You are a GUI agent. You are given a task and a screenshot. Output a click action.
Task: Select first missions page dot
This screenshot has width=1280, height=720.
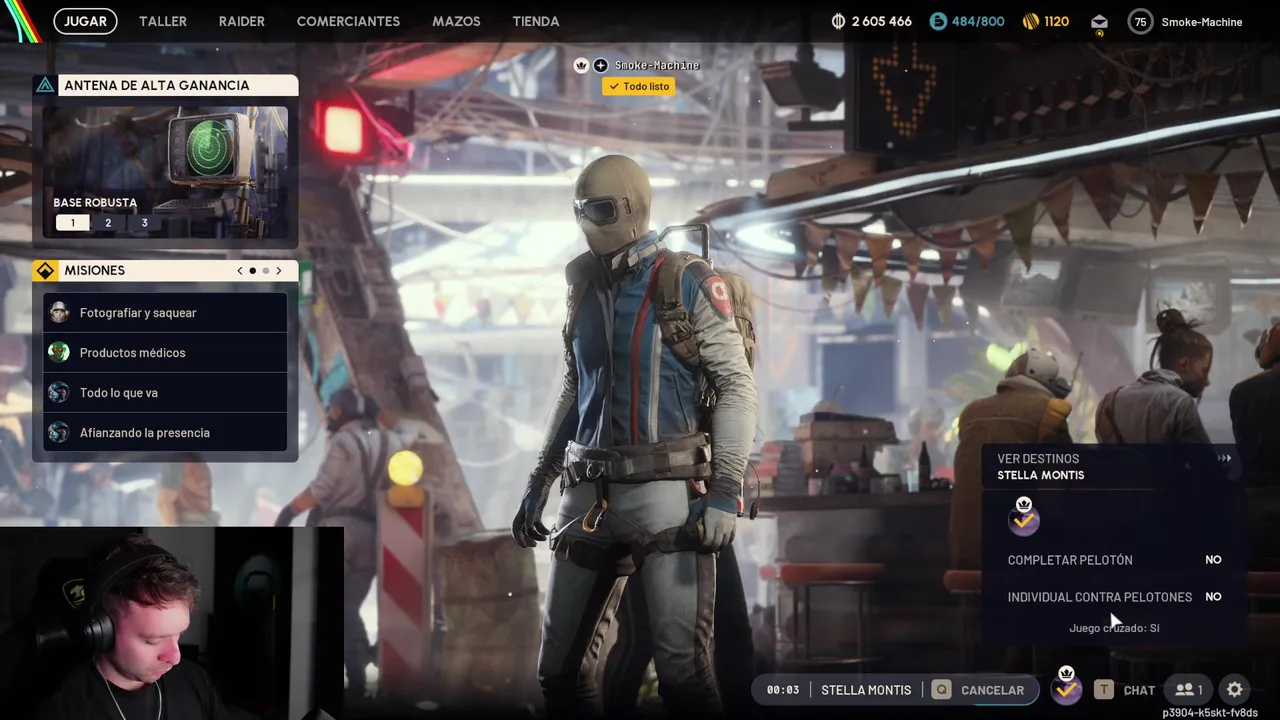tap(253, 271)
